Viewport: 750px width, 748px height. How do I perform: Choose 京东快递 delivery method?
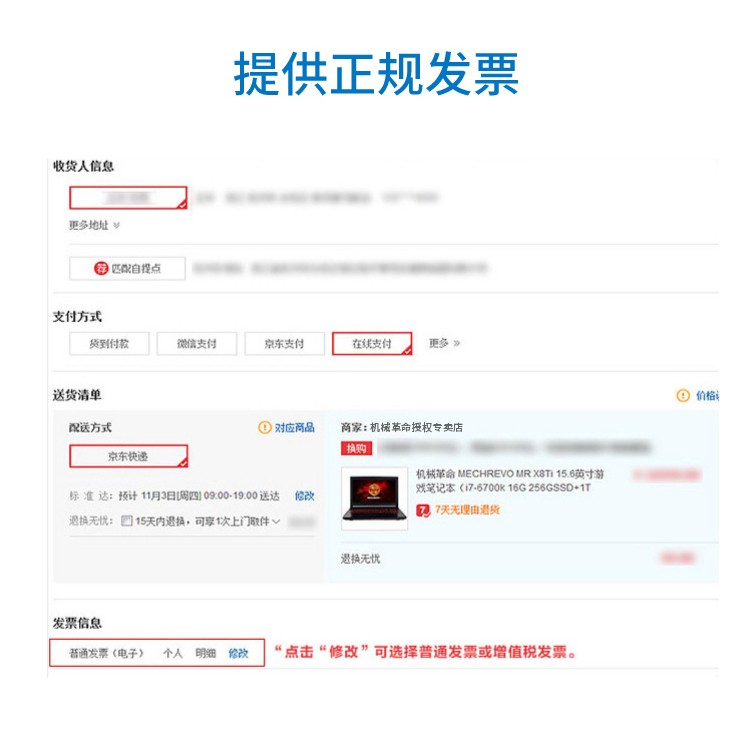pyautogui.click(x=128, y=456)
